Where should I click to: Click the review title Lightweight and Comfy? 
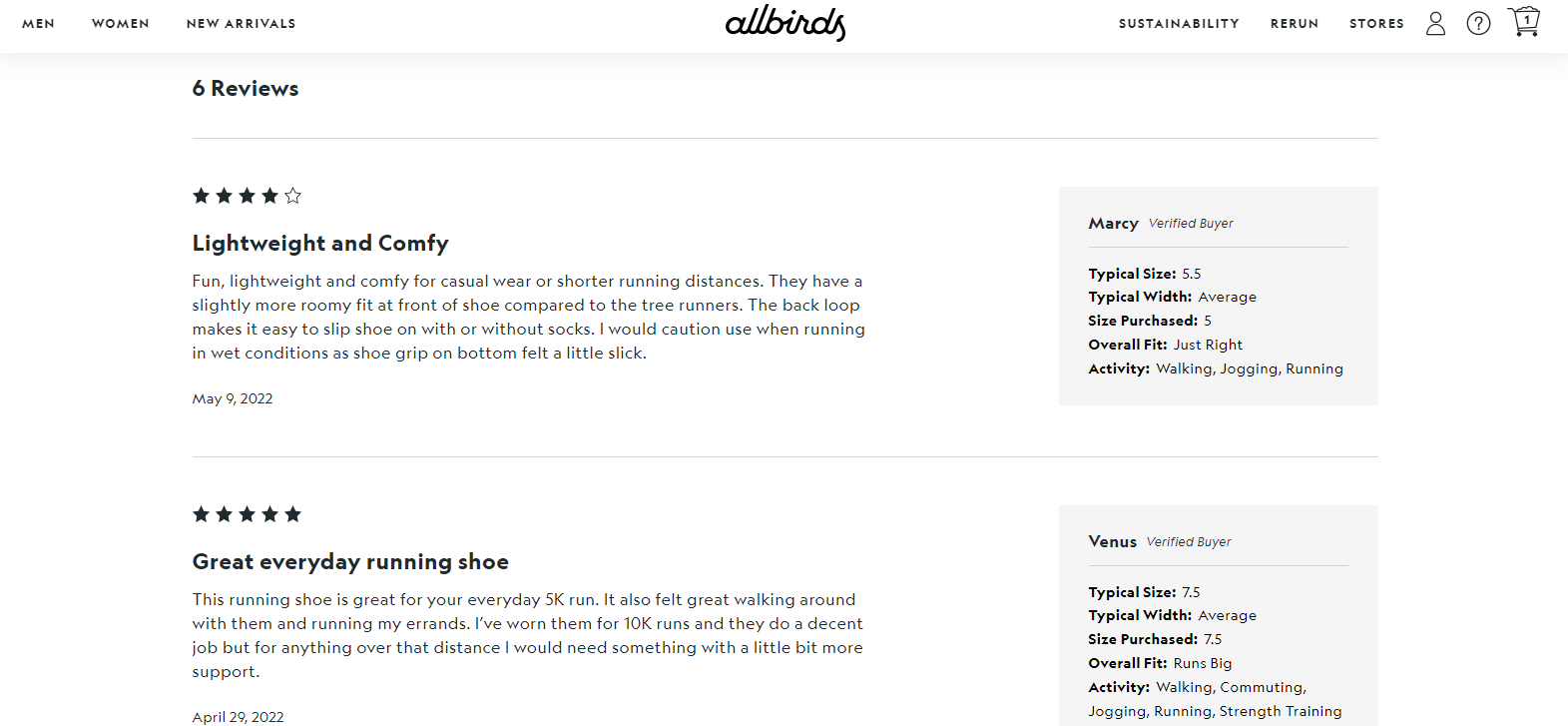coord(320,243)
